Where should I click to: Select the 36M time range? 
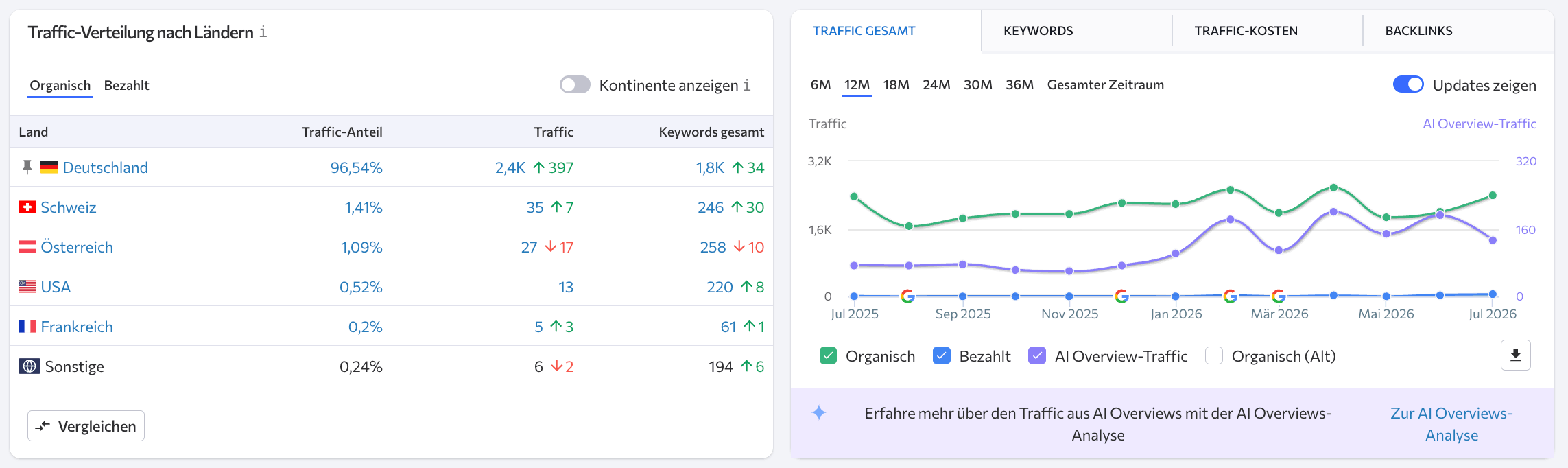1020,85
